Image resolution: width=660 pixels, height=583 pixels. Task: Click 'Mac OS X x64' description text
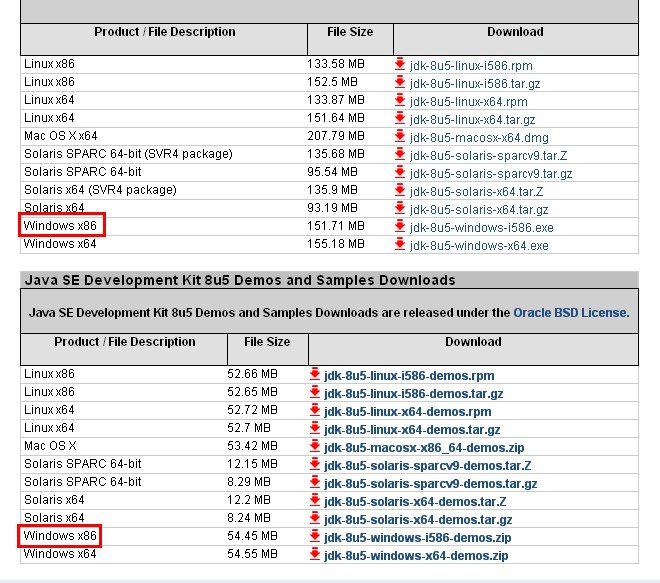[61, 136]
